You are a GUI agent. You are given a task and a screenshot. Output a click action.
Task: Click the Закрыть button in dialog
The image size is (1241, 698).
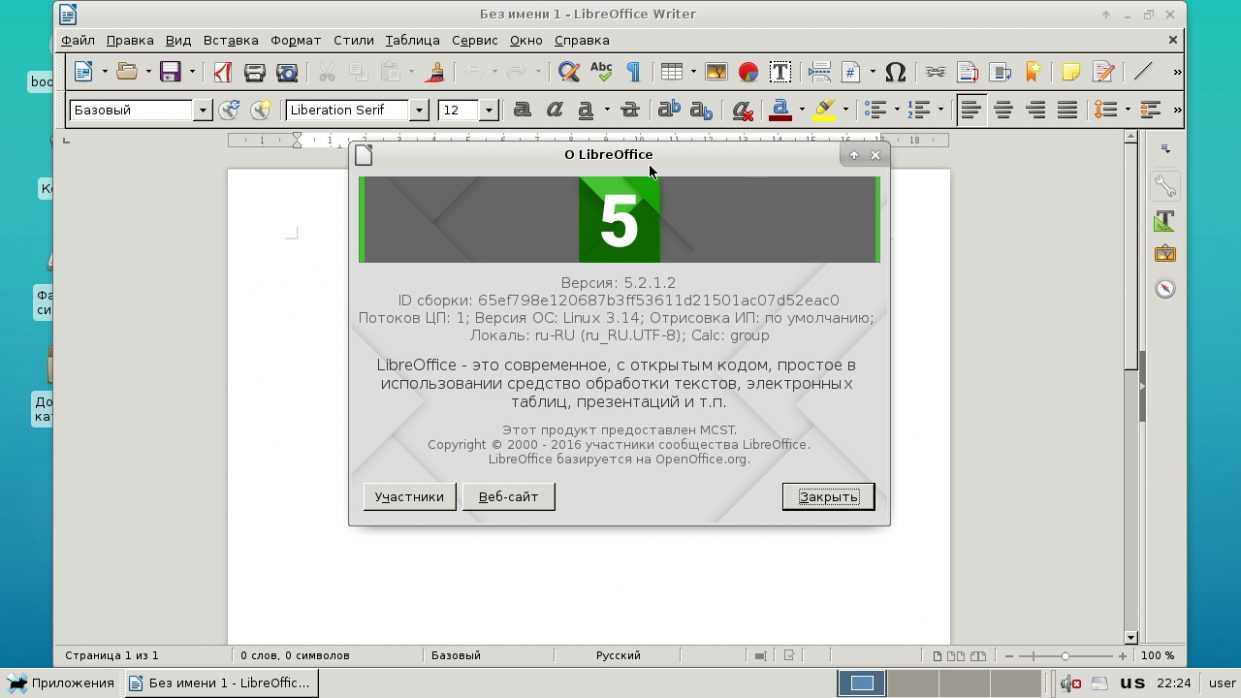828,497
